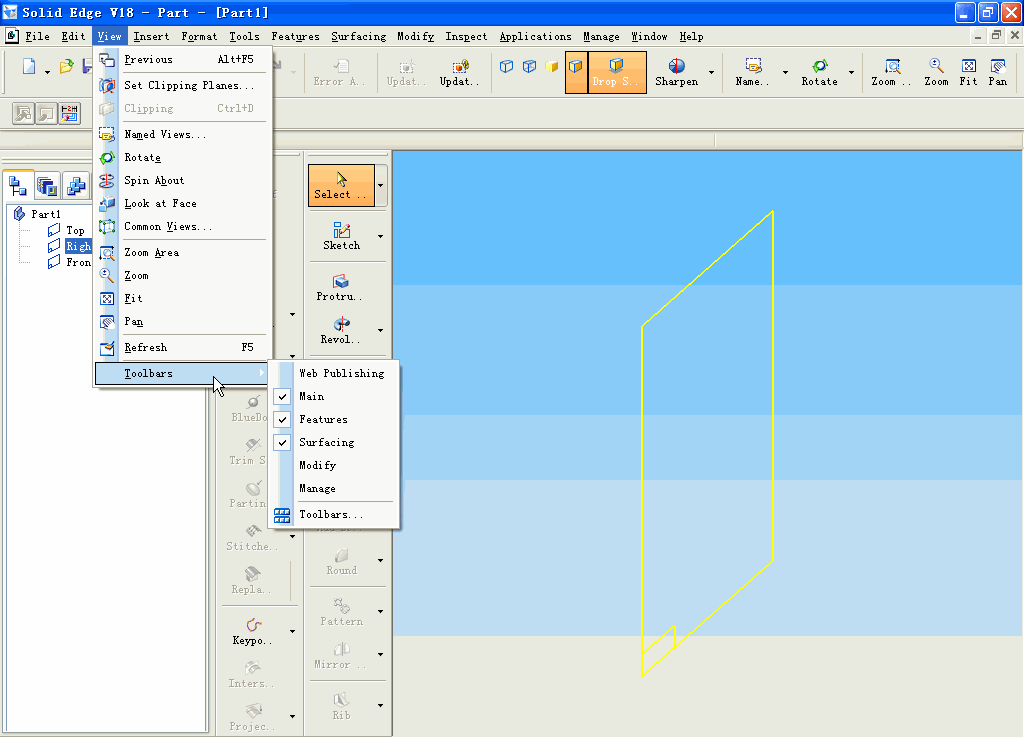
Task: Expand the Revolve tool flyout arrow
Action: (x=381, y=330)
